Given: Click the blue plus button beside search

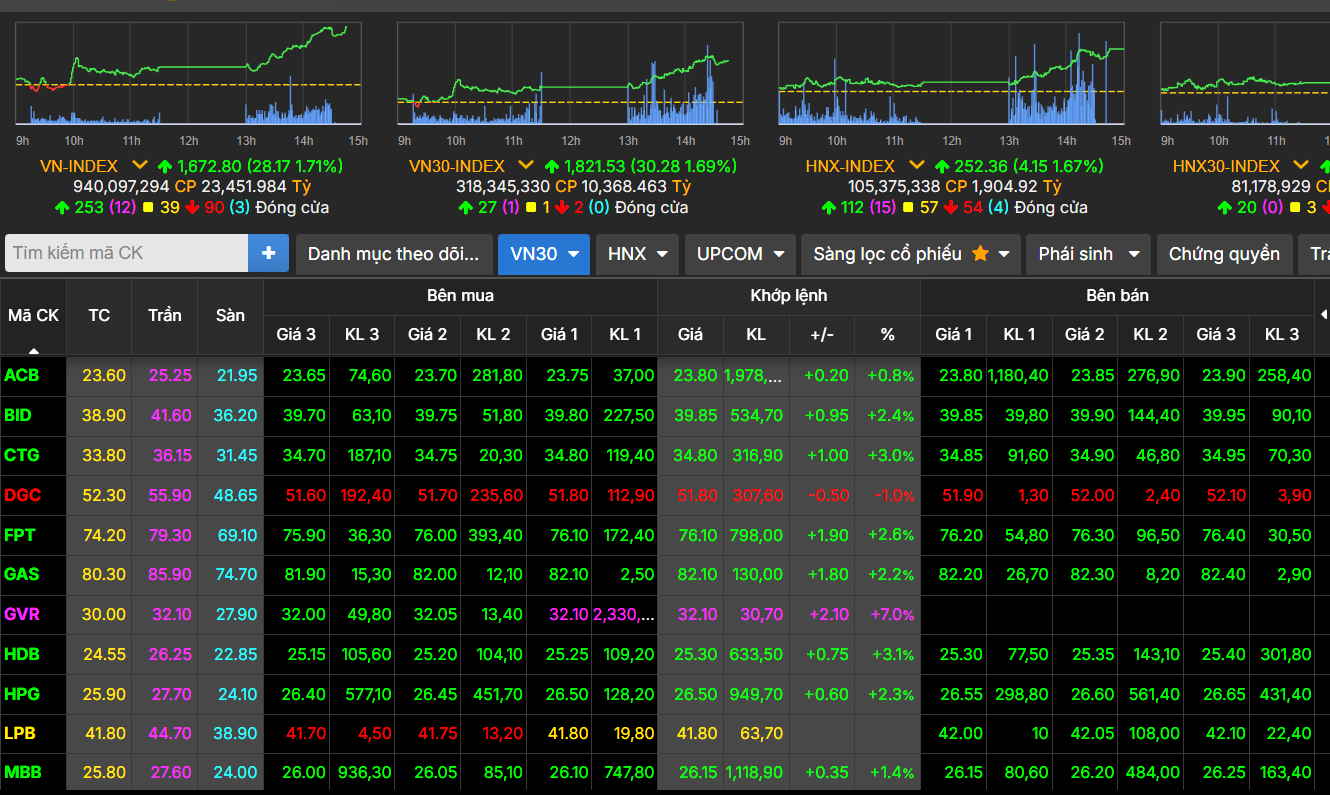Looking at the screenshot, I should click(x=268, y=253).
